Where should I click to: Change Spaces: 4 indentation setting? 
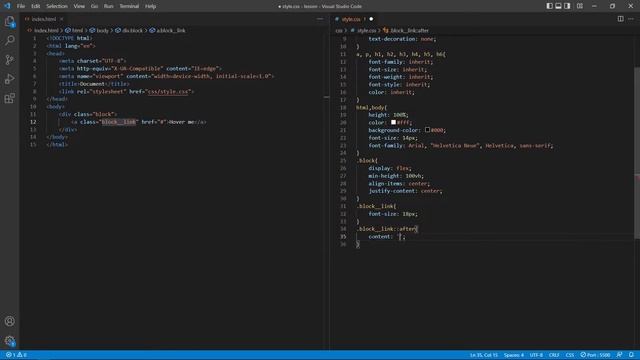(513, 355)
